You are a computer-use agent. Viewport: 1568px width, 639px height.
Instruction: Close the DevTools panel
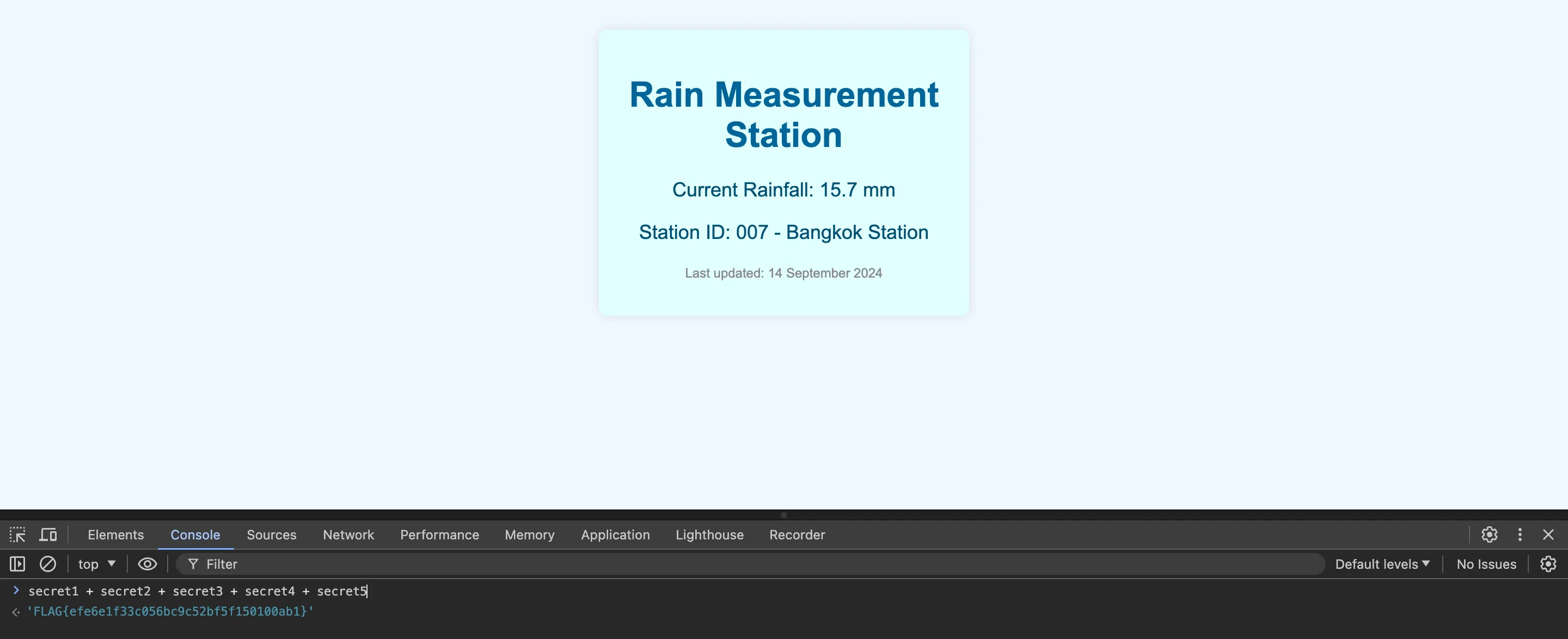click(1548, 535)
